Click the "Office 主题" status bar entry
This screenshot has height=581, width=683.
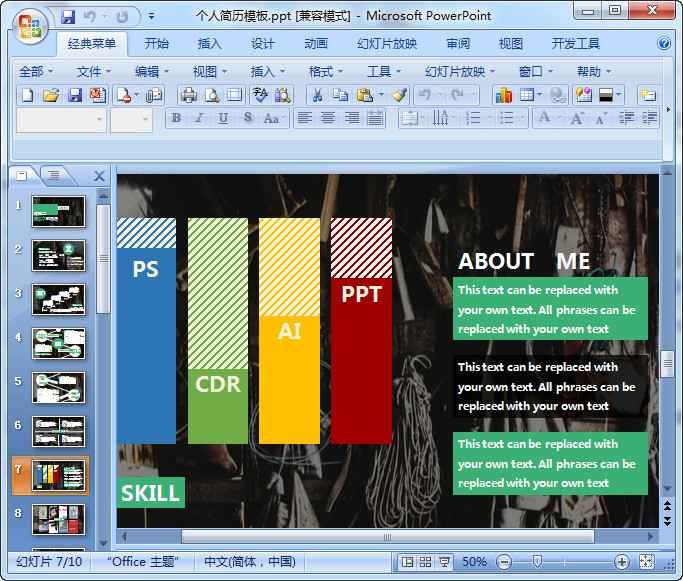(143, 562)
